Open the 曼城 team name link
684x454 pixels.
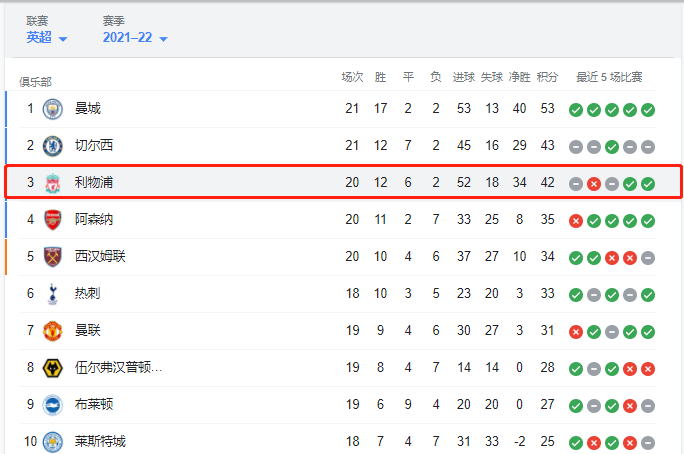(88, 108)
